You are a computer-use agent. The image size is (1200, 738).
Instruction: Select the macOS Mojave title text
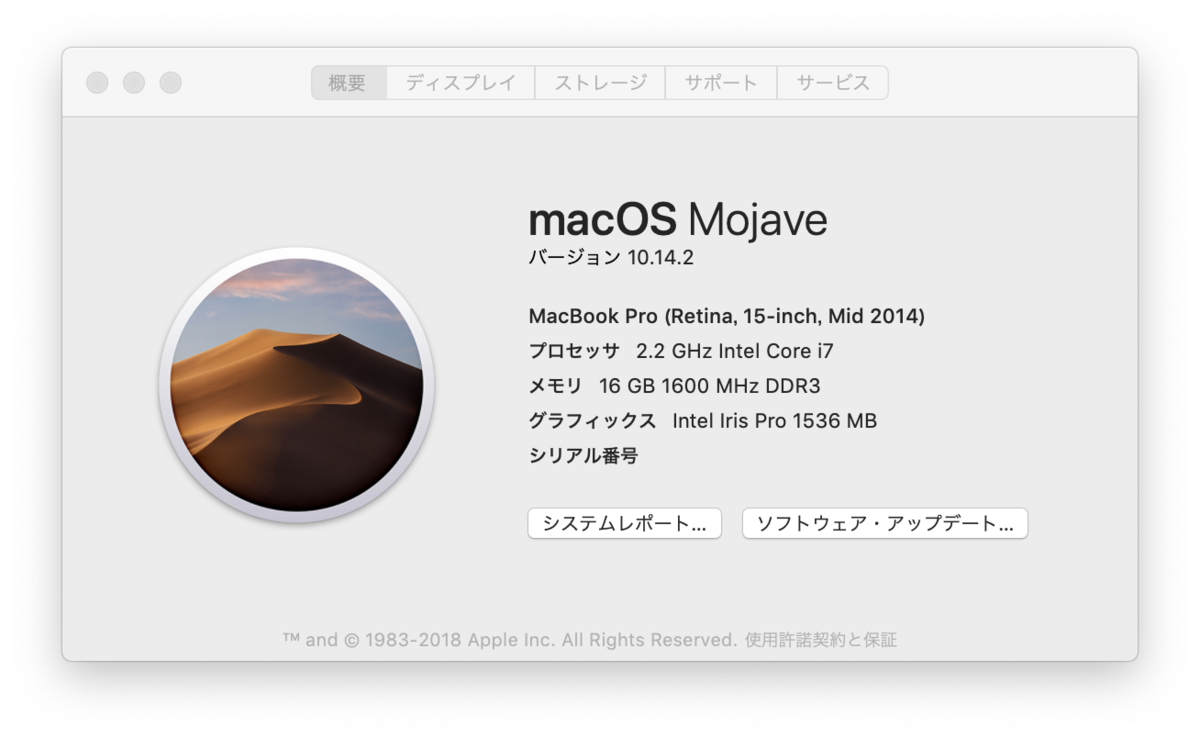[678, 219]
